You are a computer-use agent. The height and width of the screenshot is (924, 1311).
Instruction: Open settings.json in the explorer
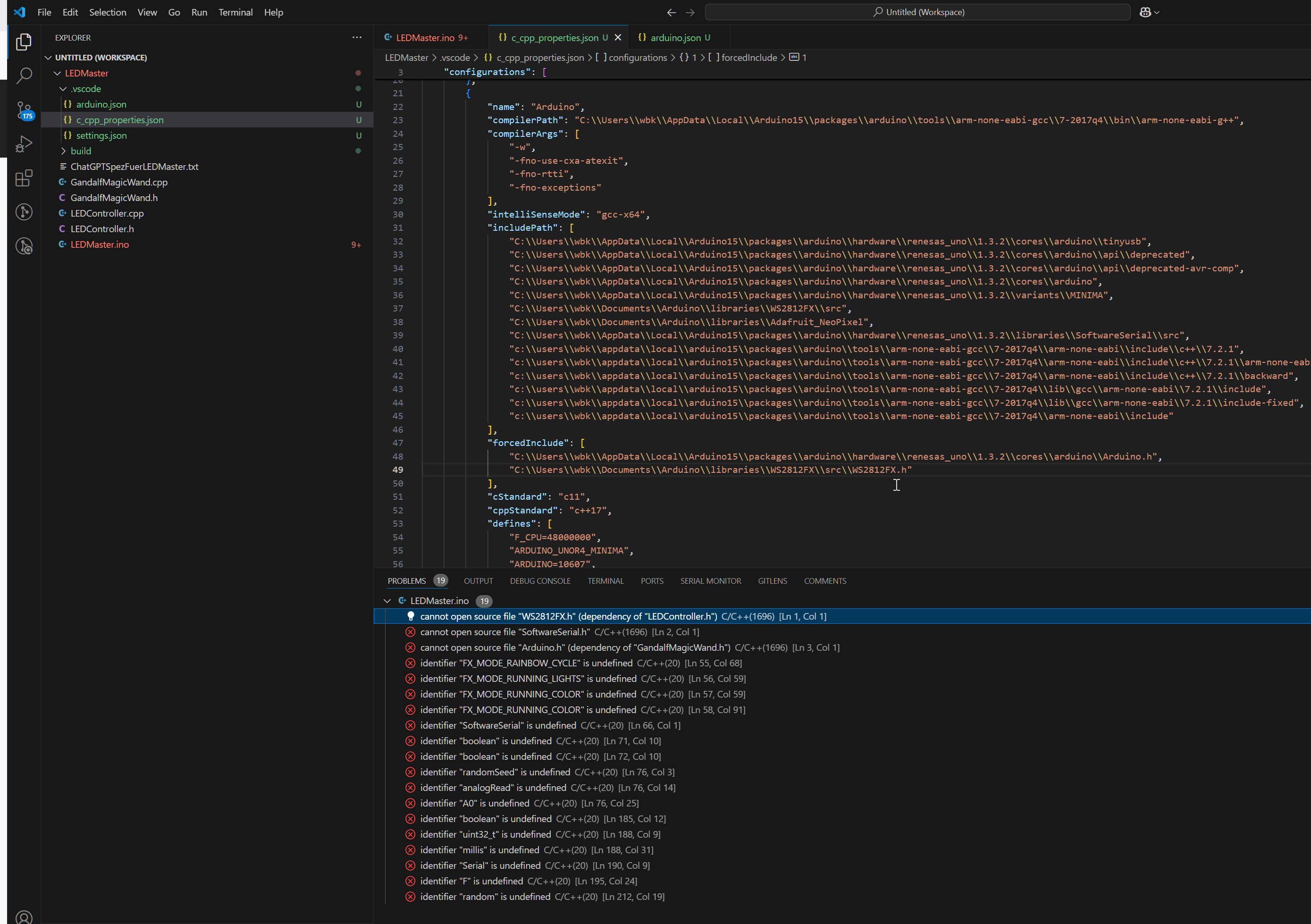[207, 135]
